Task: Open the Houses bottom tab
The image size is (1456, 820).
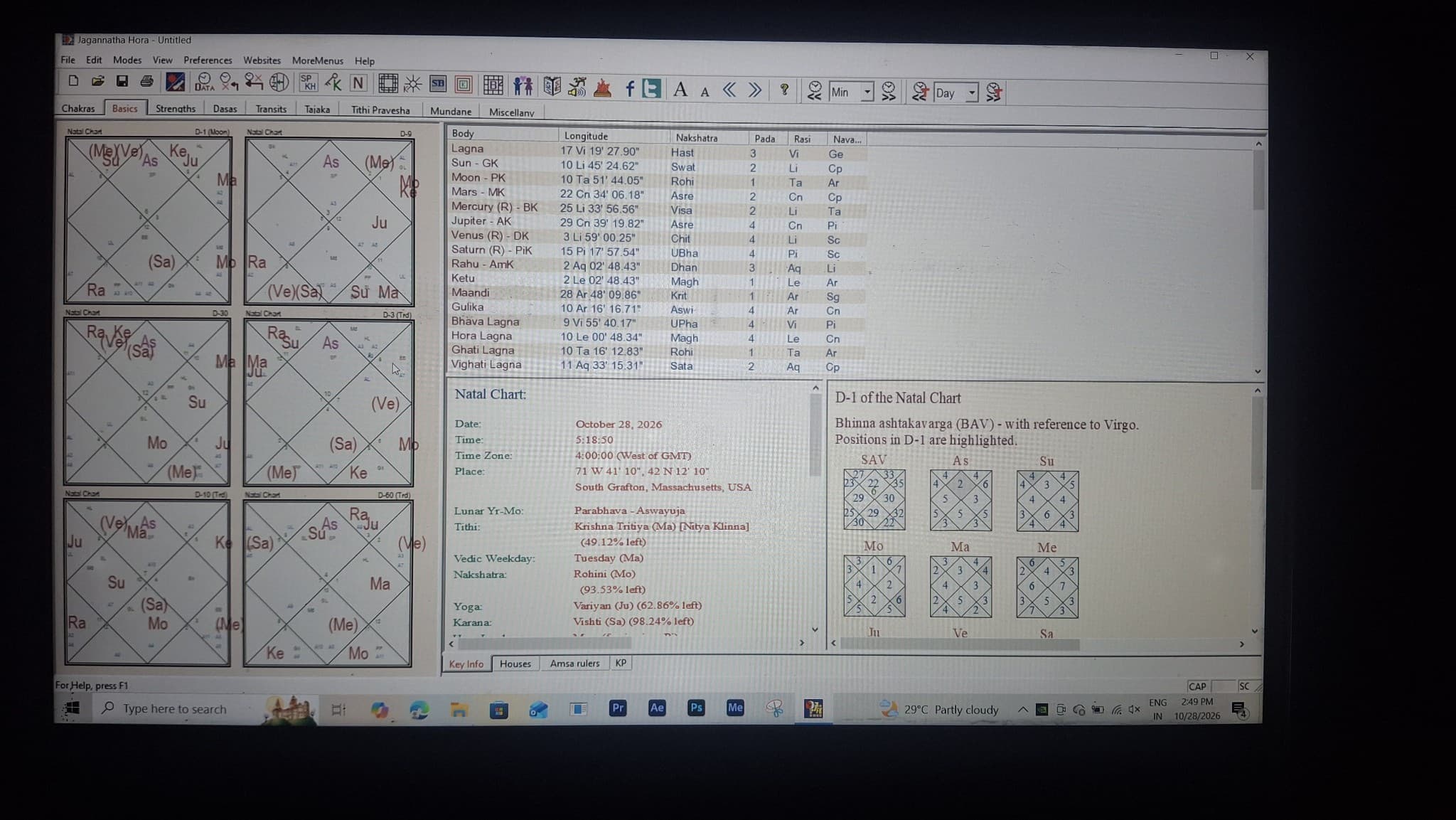Action: [x=515, y=664]
